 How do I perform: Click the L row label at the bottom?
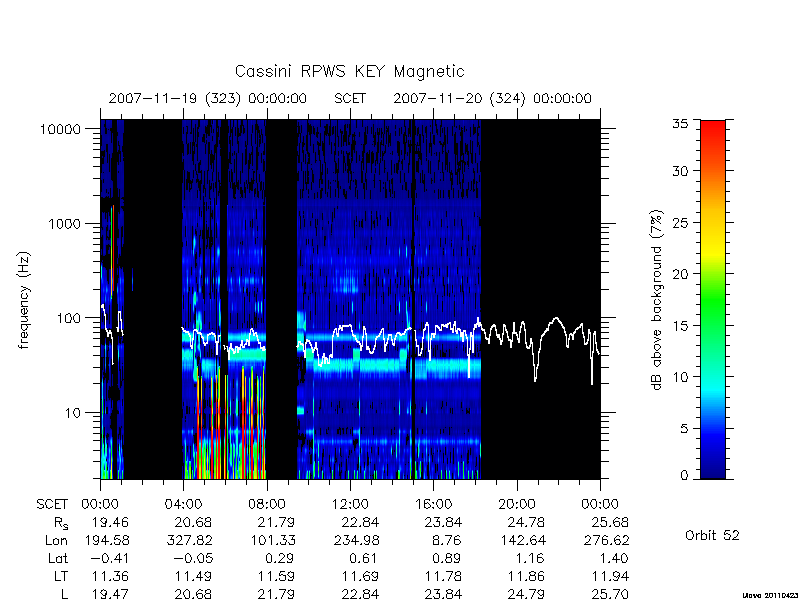pyautogui.click(x=65, y=593)
